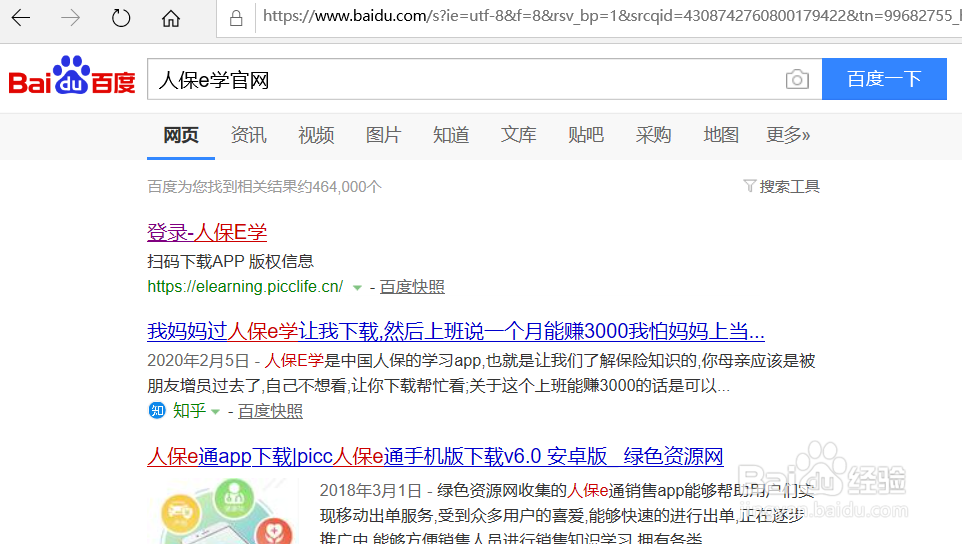Image resolution: width=962 pixels, height=544 pixels.
Task: Open the 图片 tab
Action: pos(383,135)
